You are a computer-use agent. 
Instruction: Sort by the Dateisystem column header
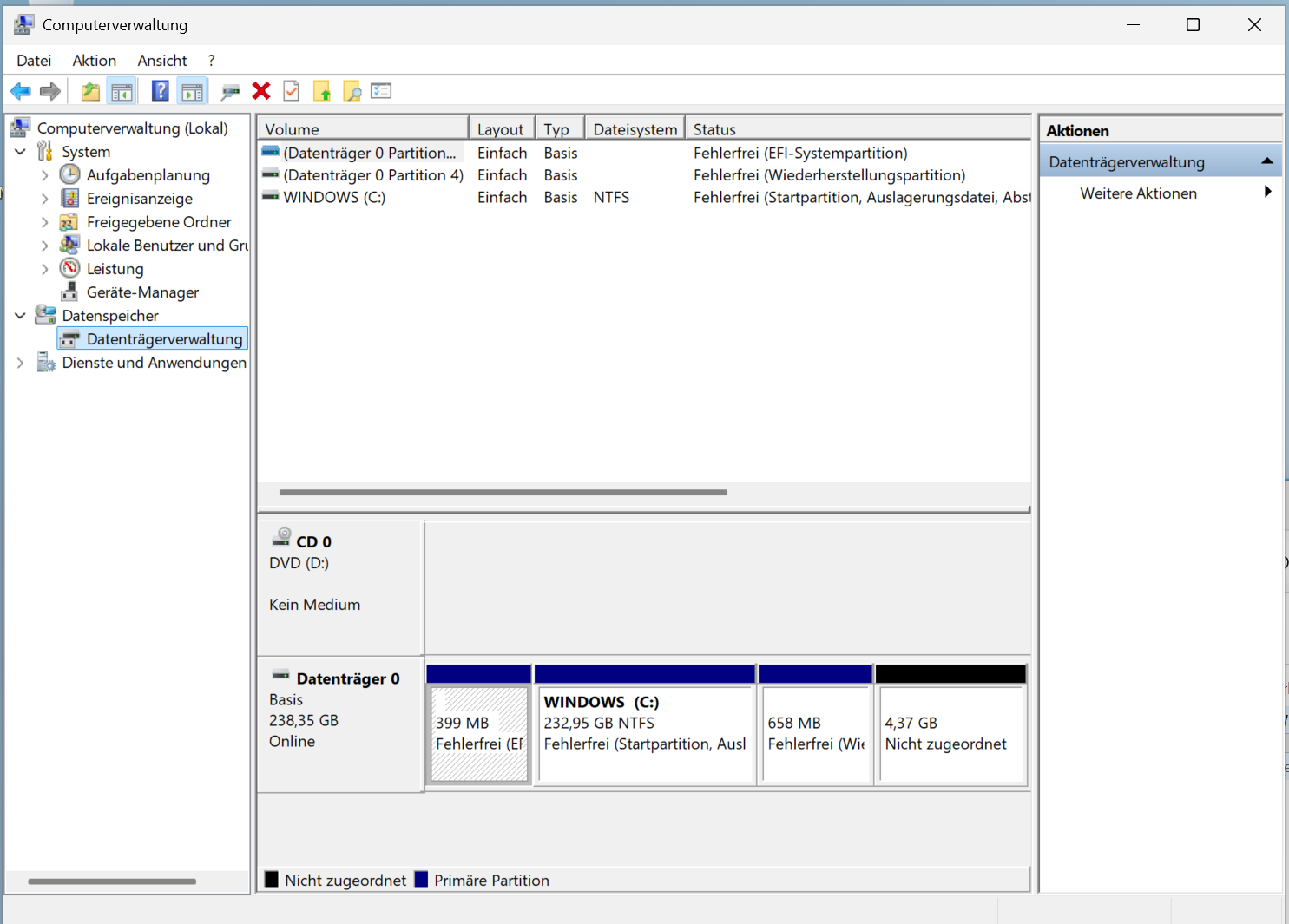point(635,128)
